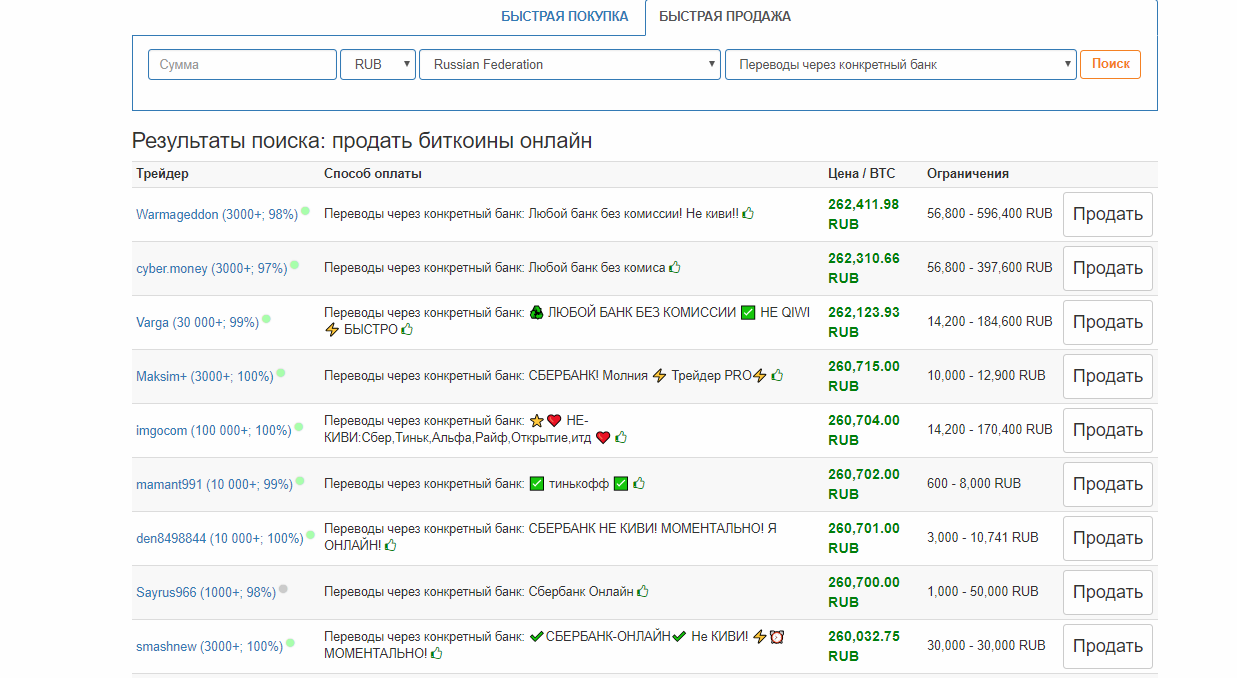Click Продать button for smashnew's offer

coord(1107,646)
